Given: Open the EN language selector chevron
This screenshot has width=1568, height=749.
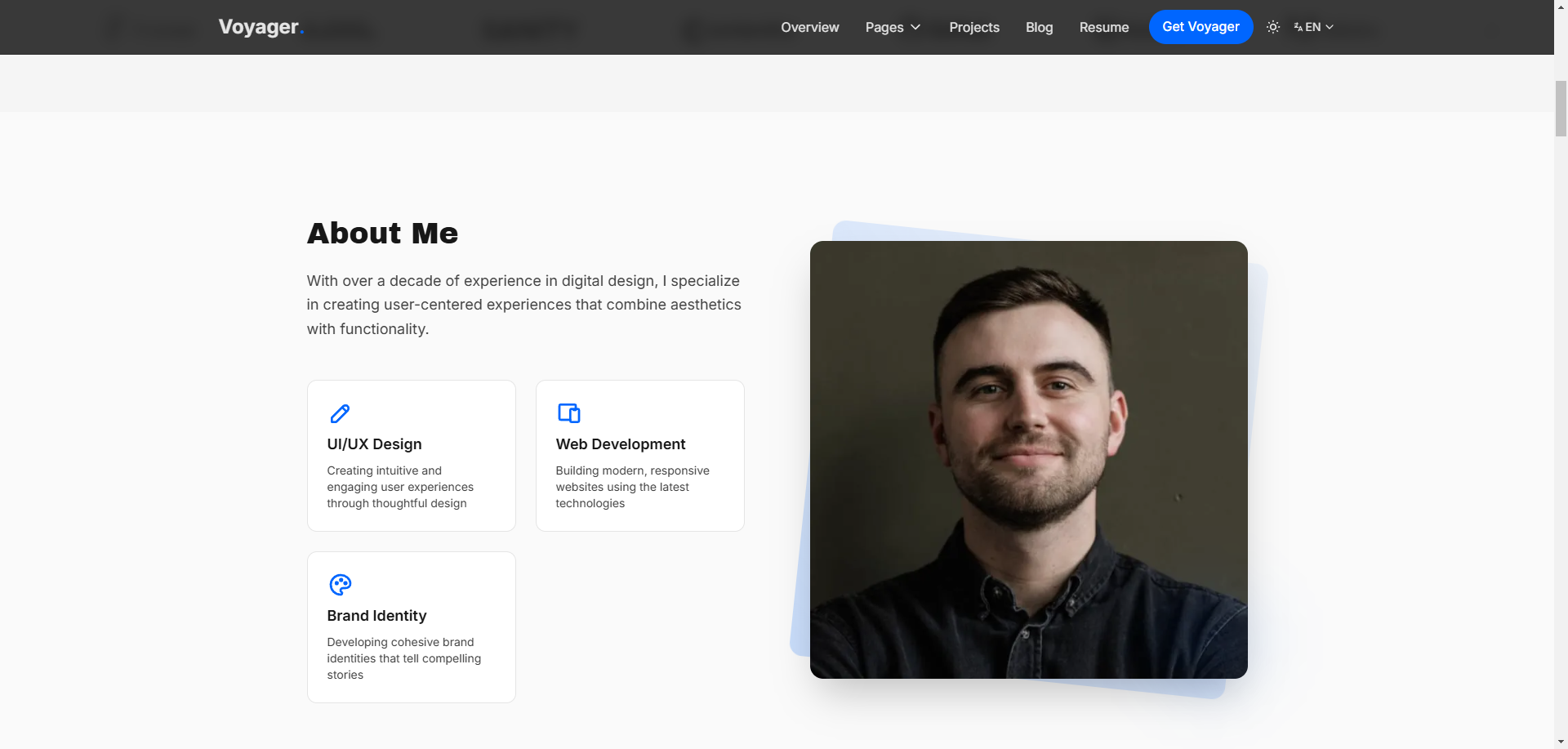Looking at the screenshot, I should [x=1330, y=27].
